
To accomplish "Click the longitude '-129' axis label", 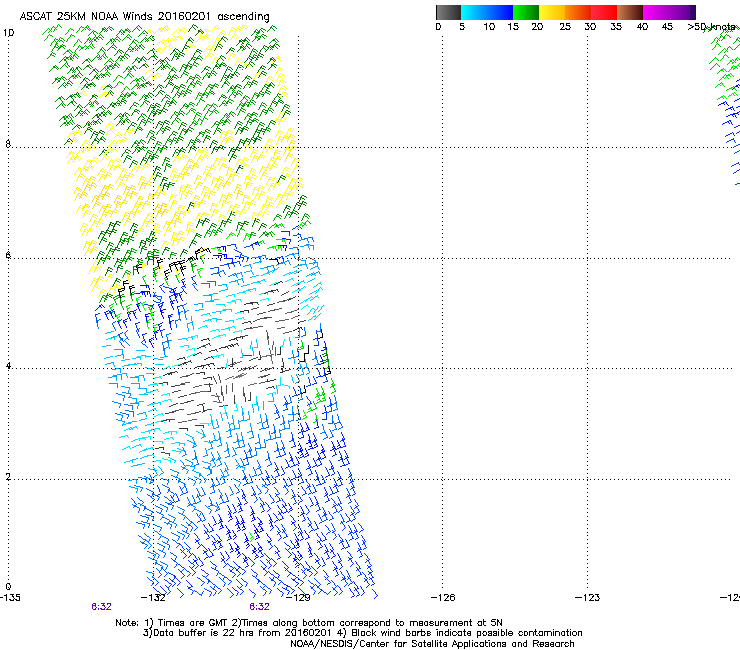I will [298, 598].
